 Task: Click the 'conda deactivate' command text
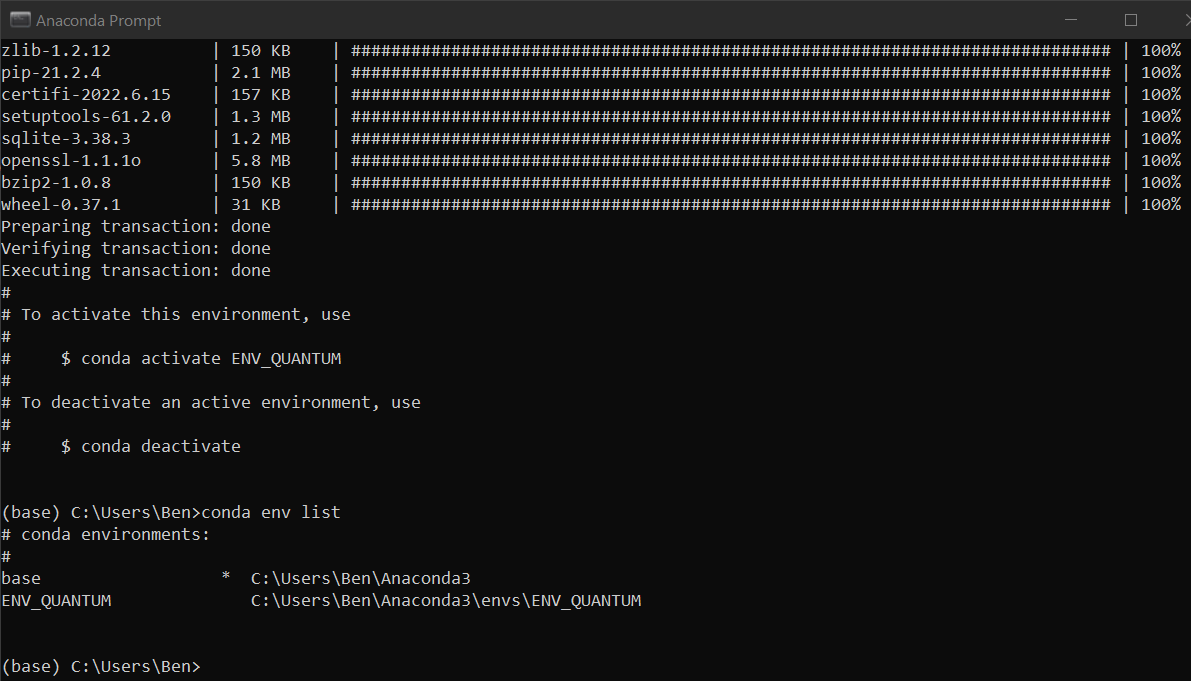click(x=160, y=446)
